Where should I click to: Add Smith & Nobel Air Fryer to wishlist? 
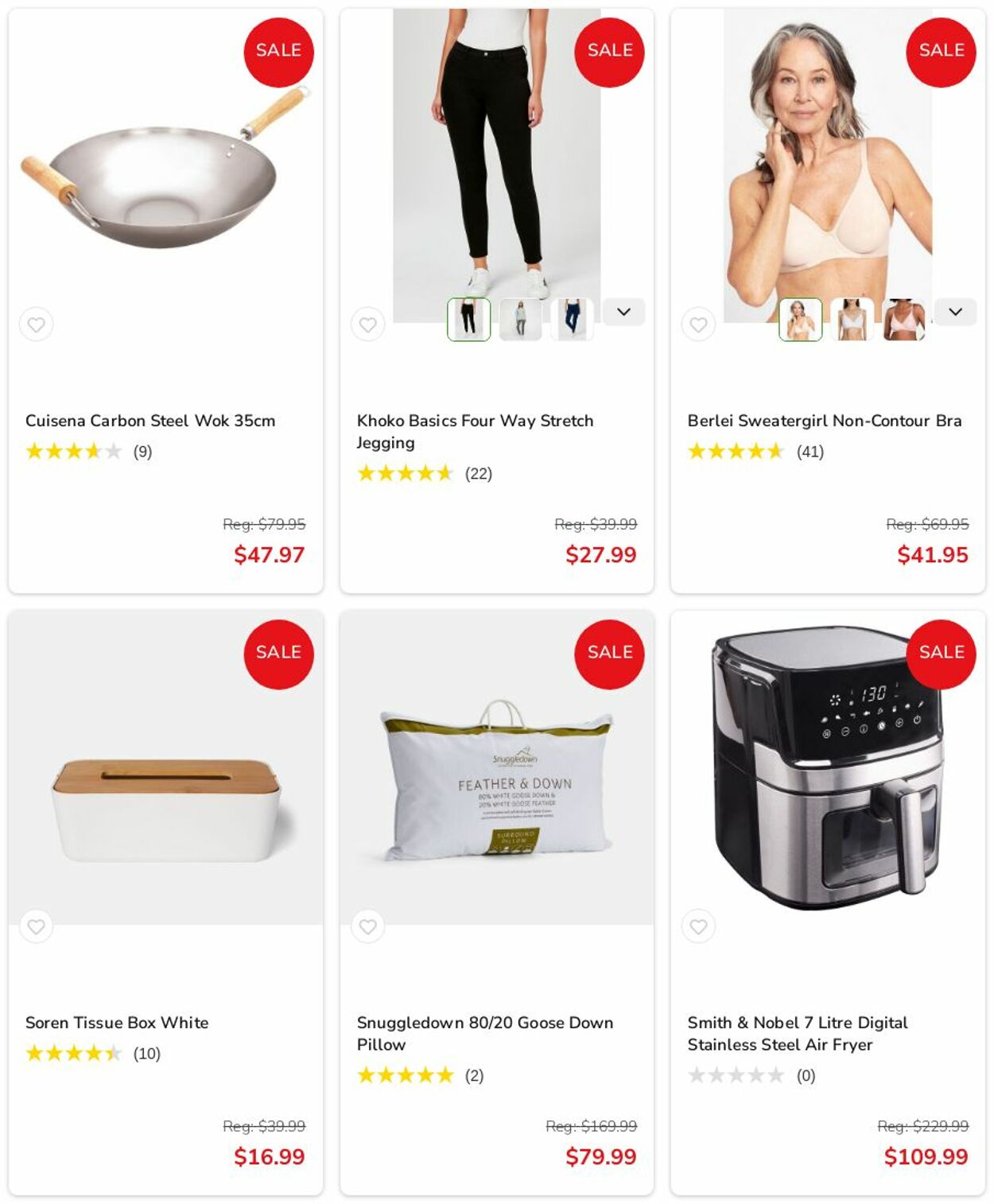pyautogui.click(x=698, y=926)
